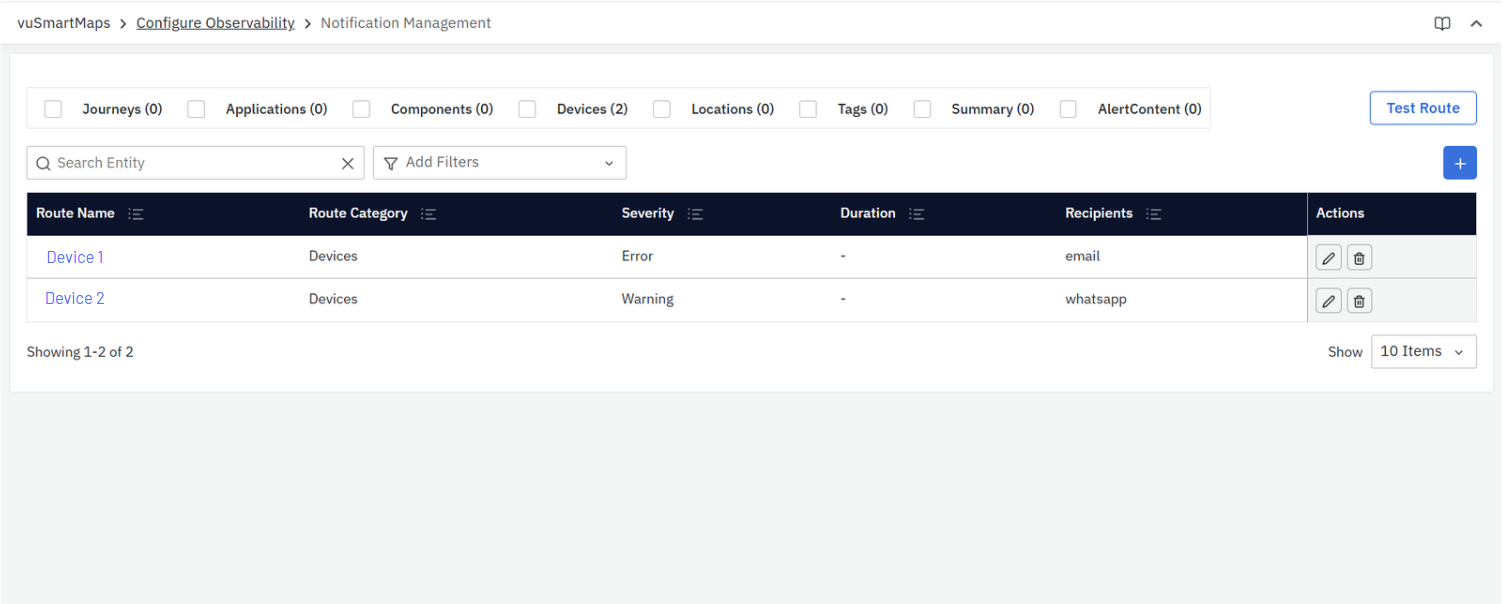Go to Configure Observability breadcrumb

215,23
